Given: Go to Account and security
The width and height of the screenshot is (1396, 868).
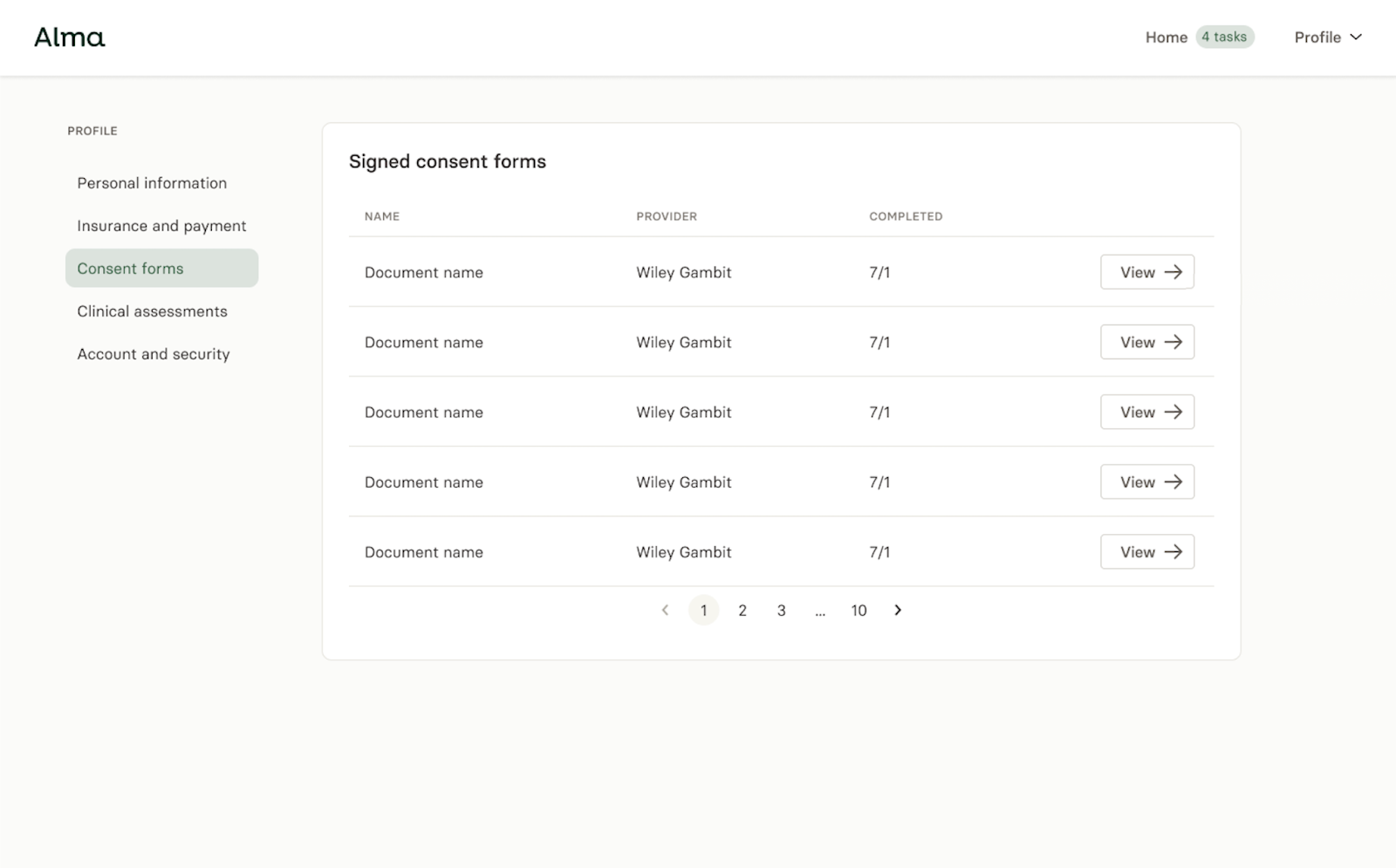Looking at the screenshot, I should [x=154, y=354].
